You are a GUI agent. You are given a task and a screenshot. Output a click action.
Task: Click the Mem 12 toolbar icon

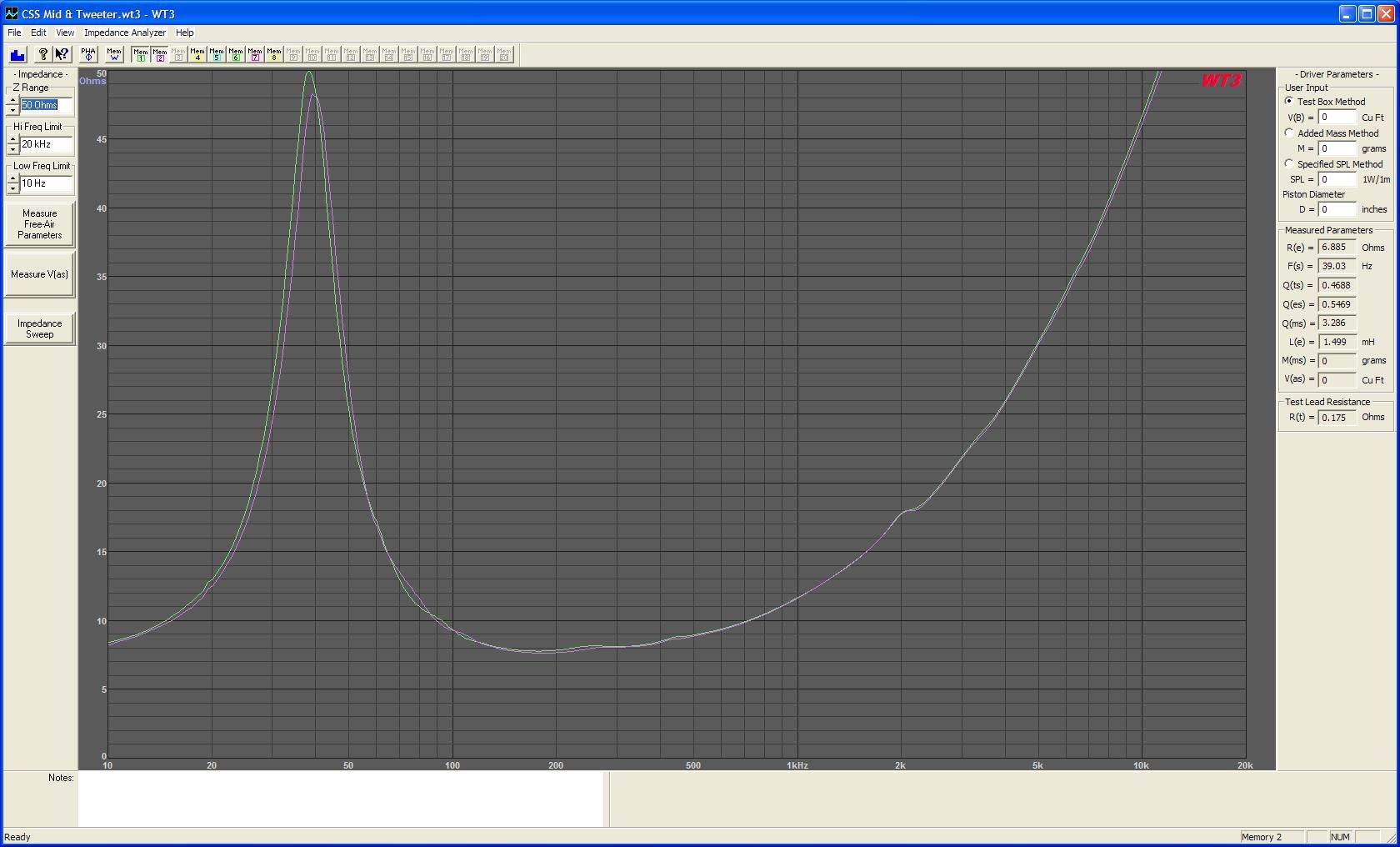pyautogui.click(x=351, y=55)
